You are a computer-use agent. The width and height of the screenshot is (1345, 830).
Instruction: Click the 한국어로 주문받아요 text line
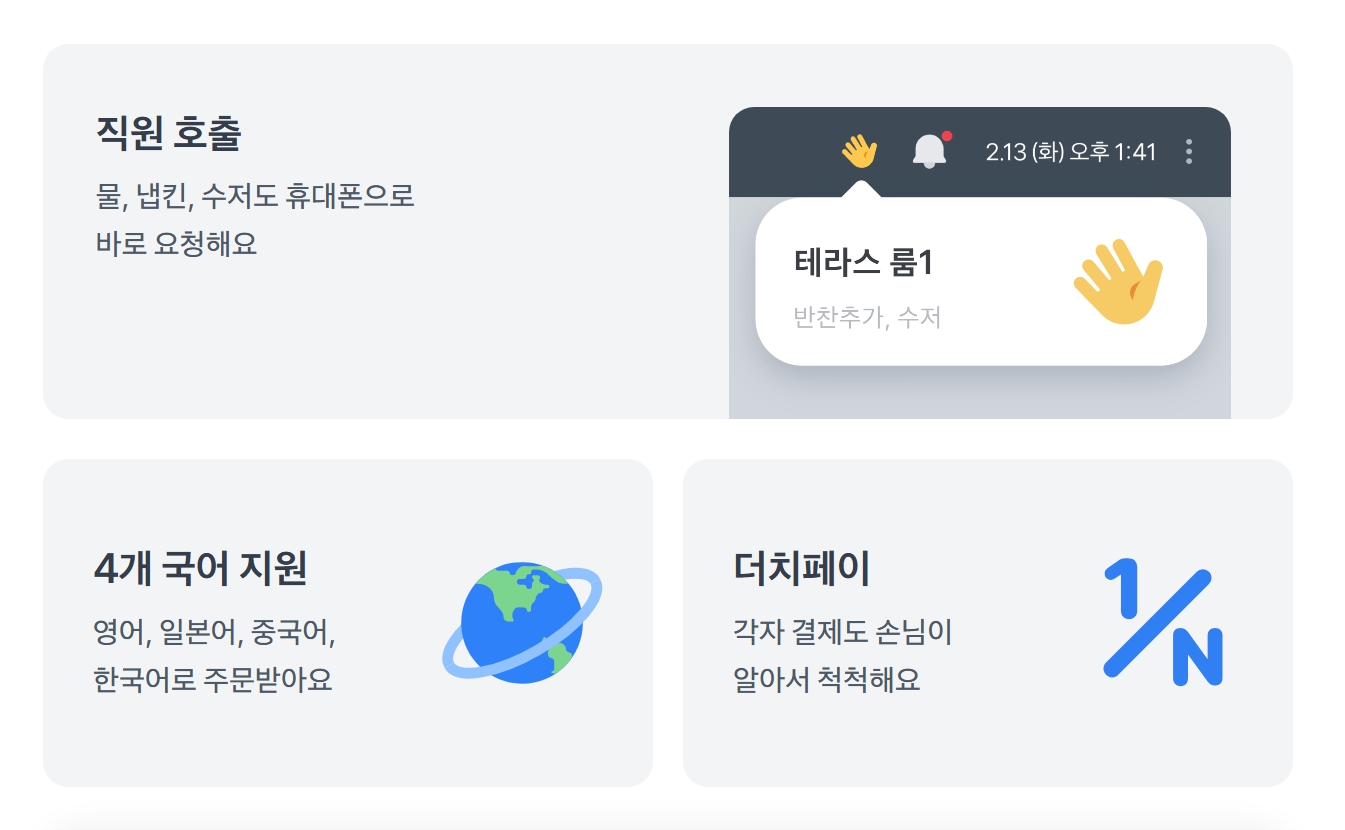click(212, 680)
